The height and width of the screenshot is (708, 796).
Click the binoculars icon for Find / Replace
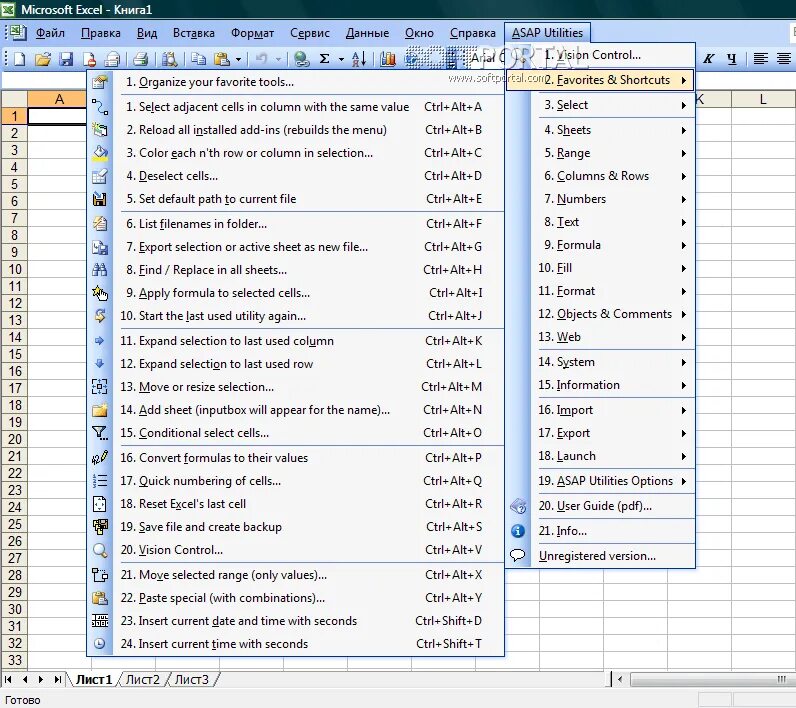pos(100,269)
